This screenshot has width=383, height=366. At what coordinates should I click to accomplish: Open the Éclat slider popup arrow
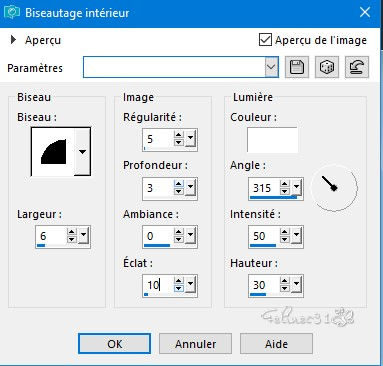point(190,285)
